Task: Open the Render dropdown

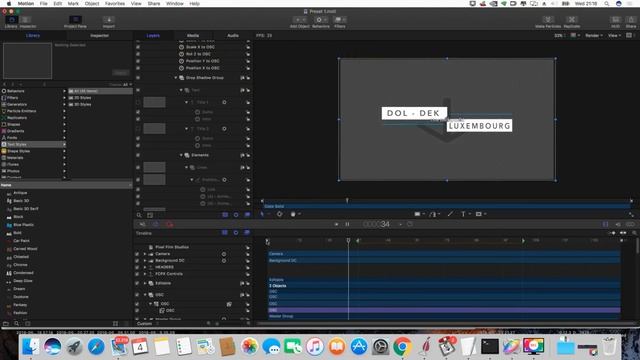Action: 594,36
